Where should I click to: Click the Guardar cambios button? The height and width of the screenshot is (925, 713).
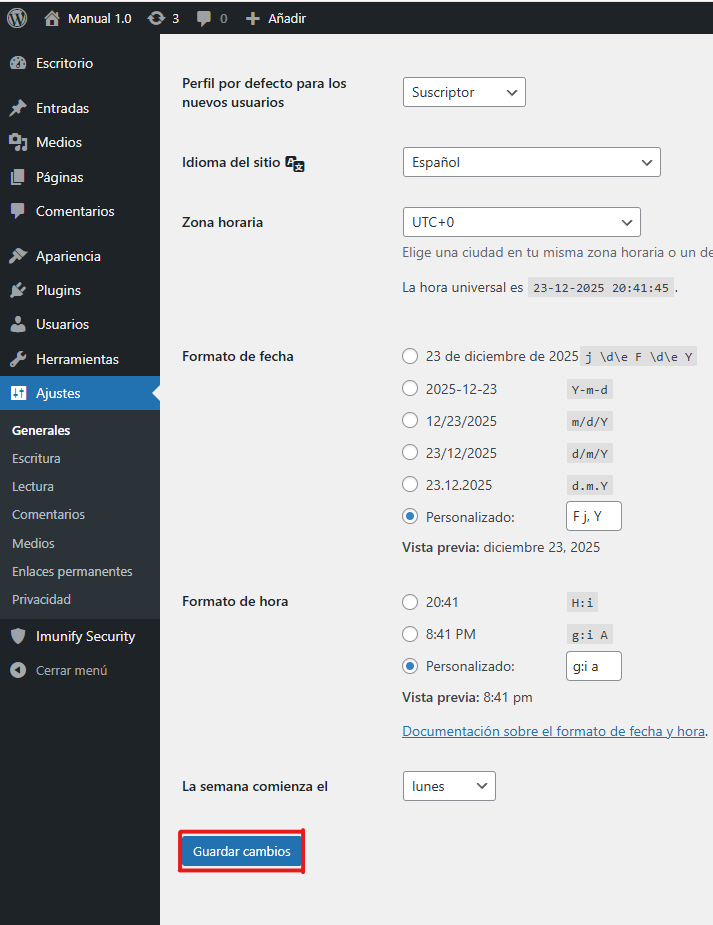[241, 851]
